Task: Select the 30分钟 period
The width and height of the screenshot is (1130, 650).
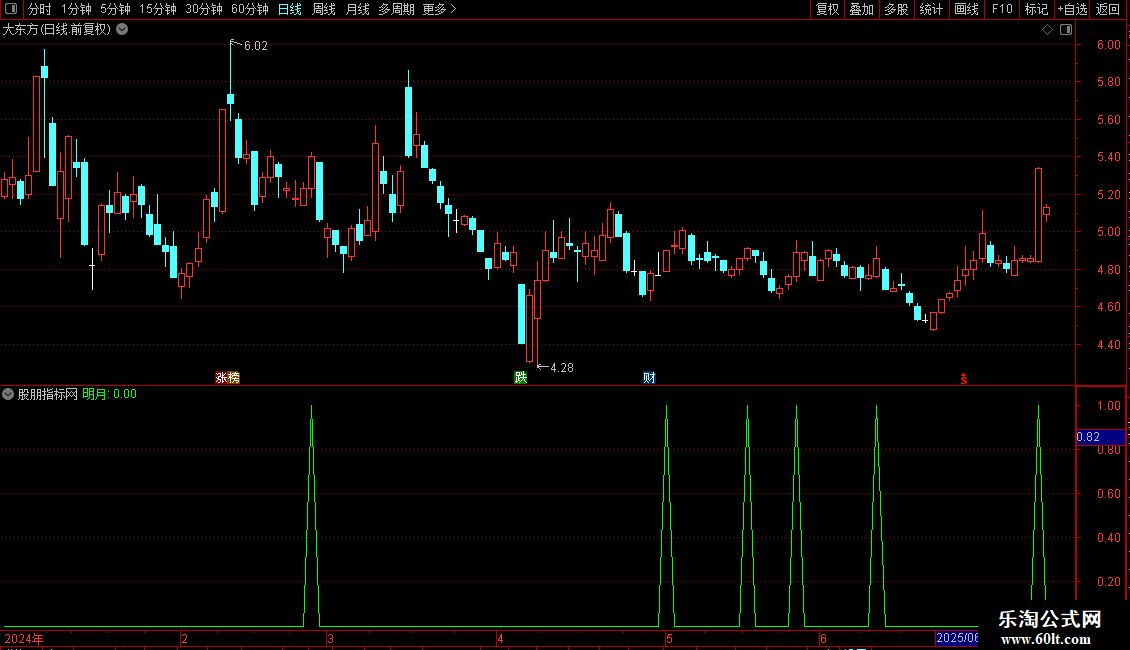Action: (203, 9)
